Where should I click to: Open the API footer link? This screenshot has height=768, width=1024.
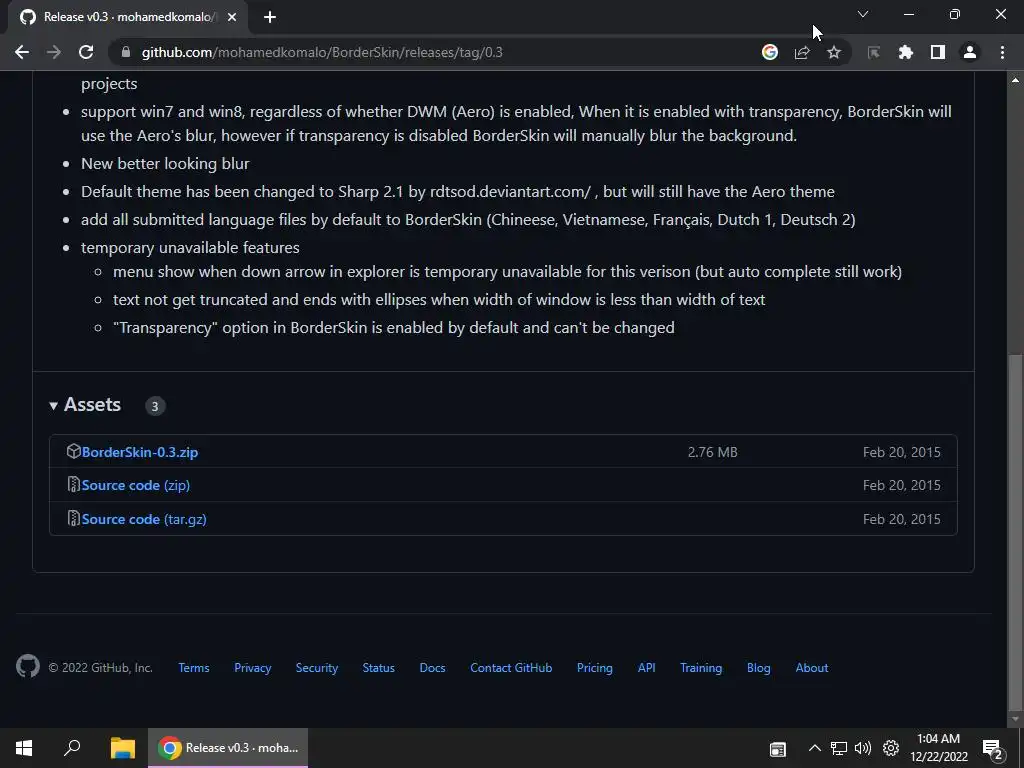(x=647, y=667)
